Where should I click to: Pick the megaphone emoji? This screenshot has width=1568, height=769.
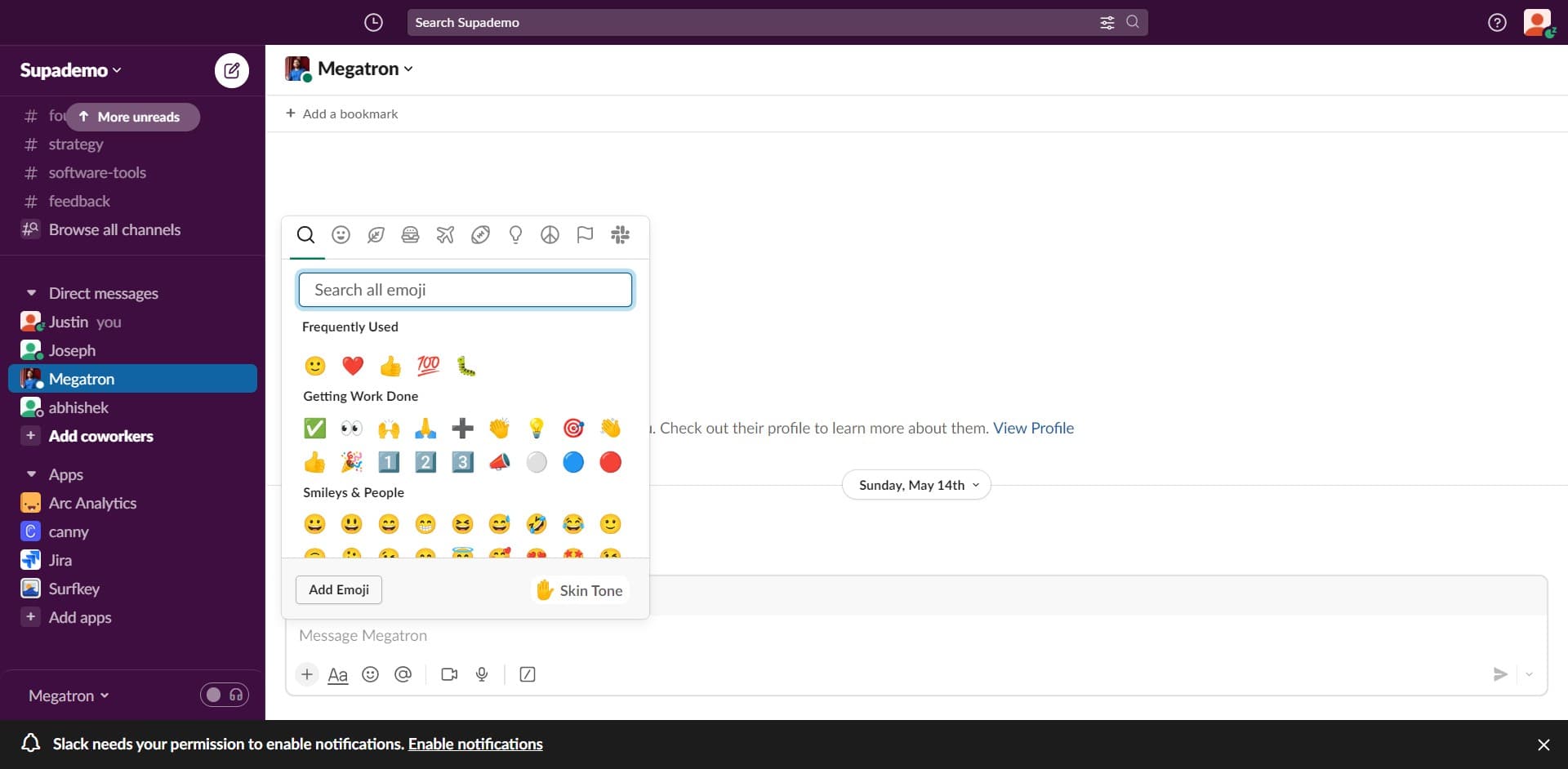(x=500, y=462)
